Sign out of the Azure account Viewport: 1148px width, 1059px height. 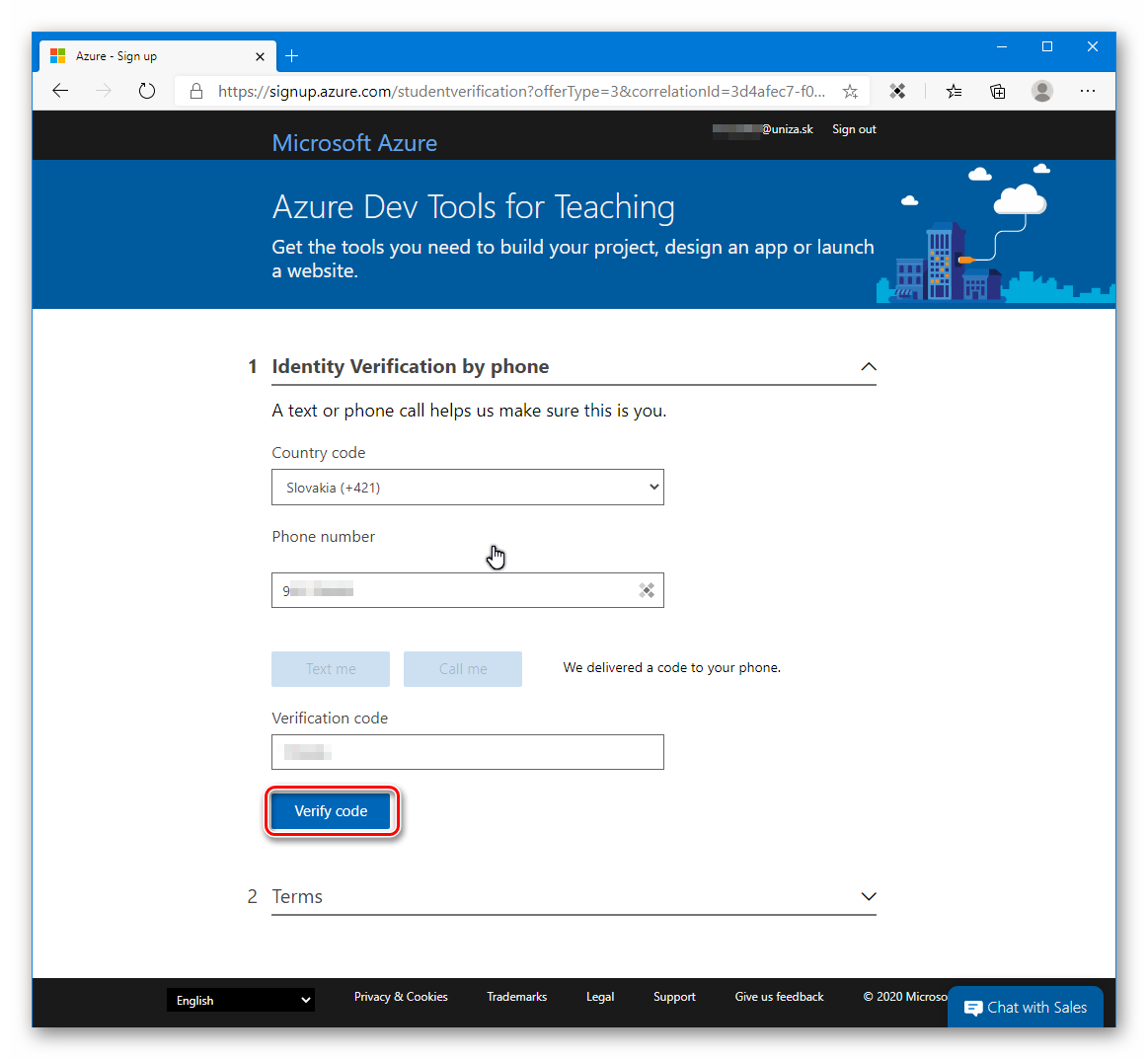[x=853, y=128]
